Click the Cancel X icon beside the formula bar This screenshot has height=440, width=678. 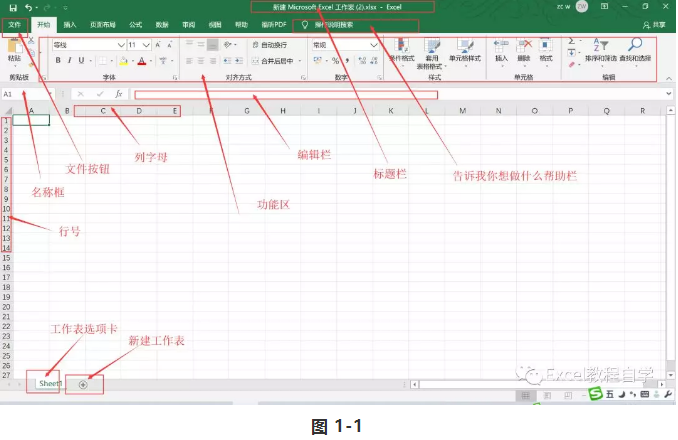[x=80, y=94]
